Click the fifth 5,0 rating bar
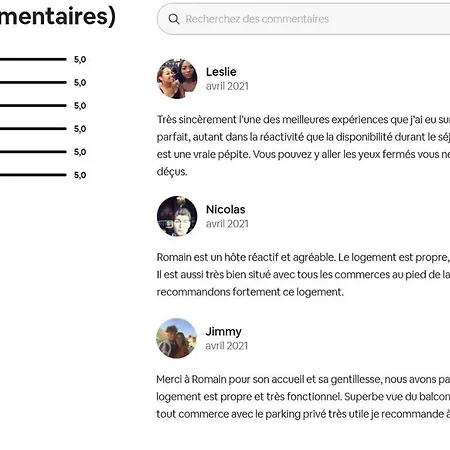The image size is (450, 450). tap(33, 152)
